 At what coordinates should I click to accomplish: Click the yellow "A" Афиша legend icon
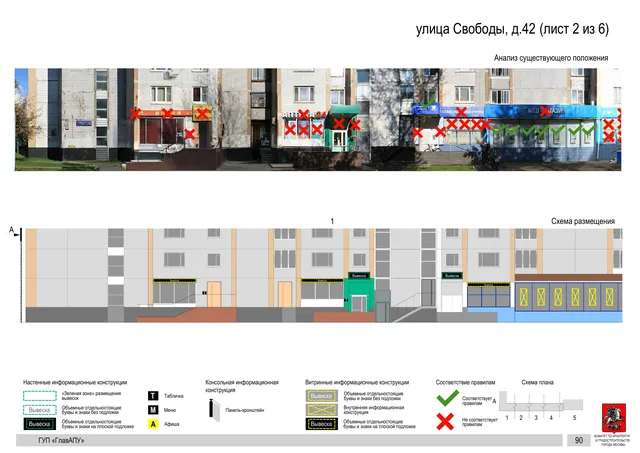tap(153, 424)
